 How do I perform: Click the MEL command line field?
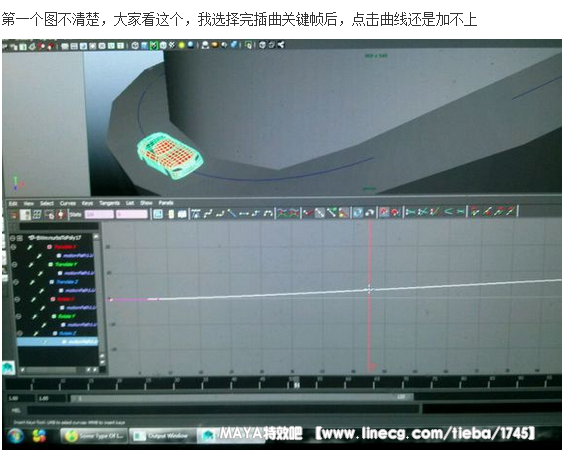tap(223, 410)
